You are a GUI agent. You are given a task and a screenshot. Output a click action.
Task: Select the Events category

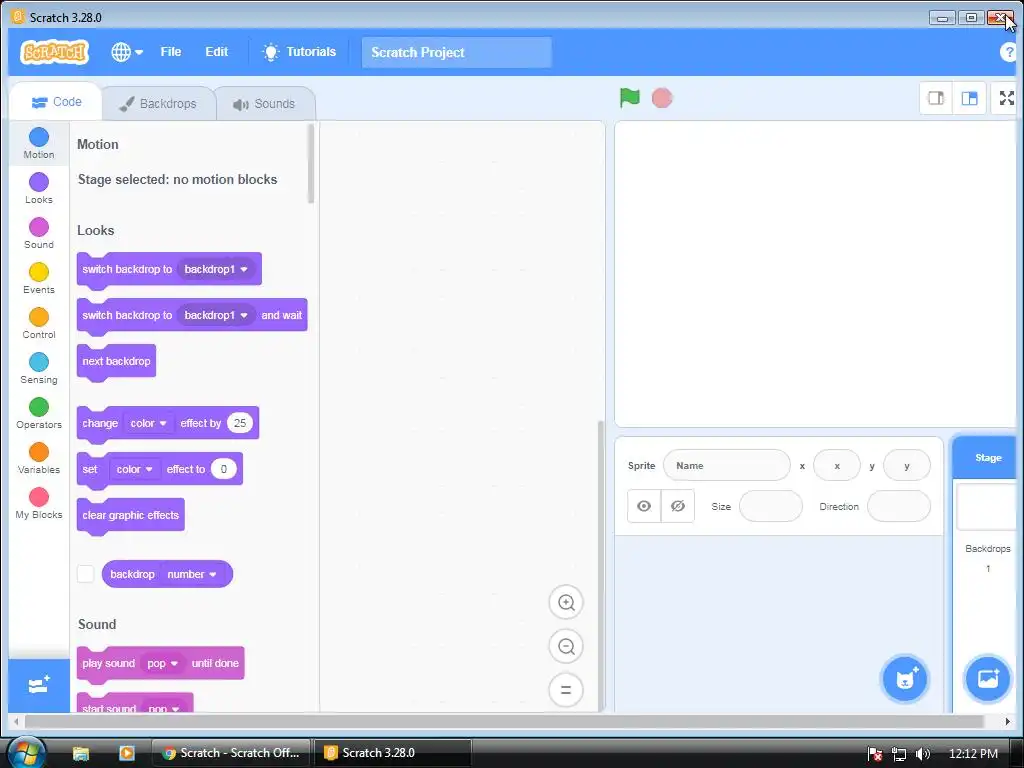tap(39, 278)
